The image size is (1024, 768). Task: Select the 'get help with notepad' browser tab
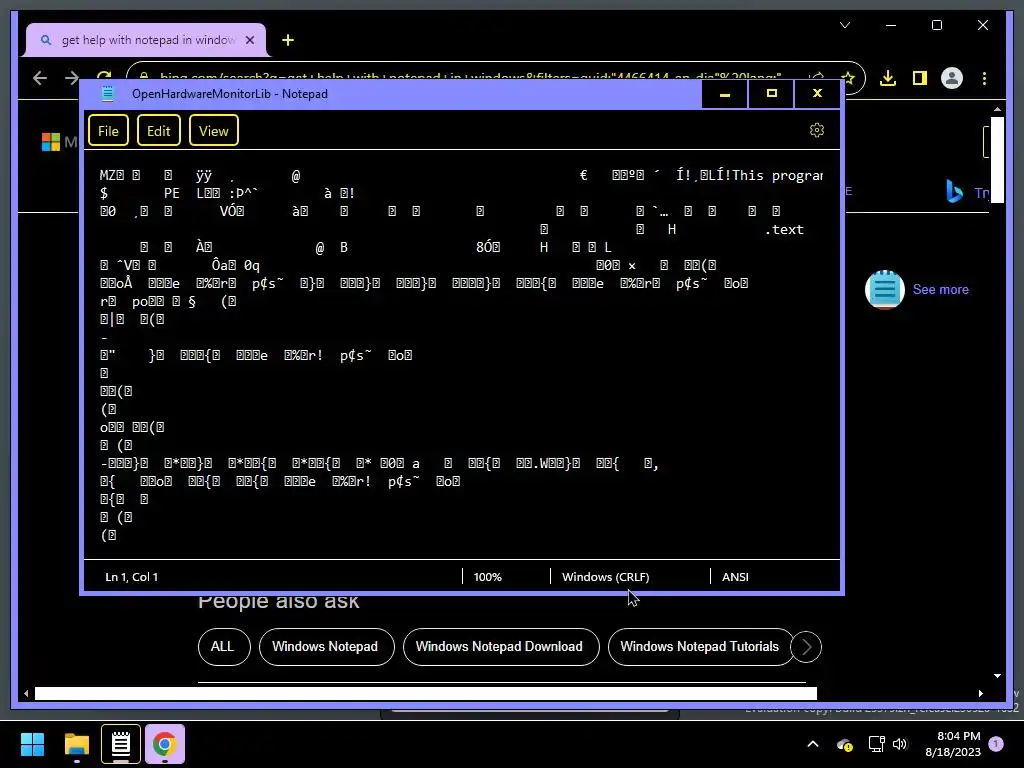pos(146,40)
